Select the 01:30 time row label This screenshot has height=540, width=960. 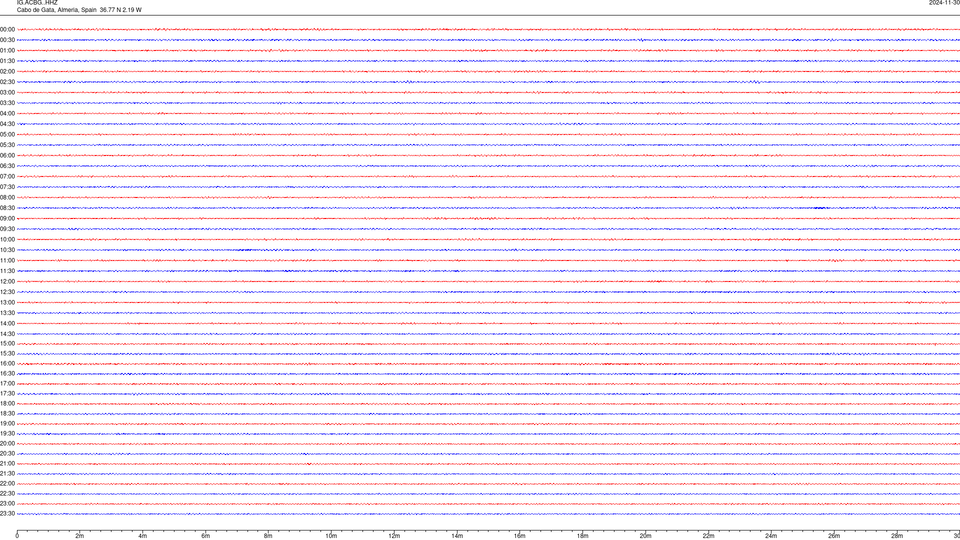point(7,61)
